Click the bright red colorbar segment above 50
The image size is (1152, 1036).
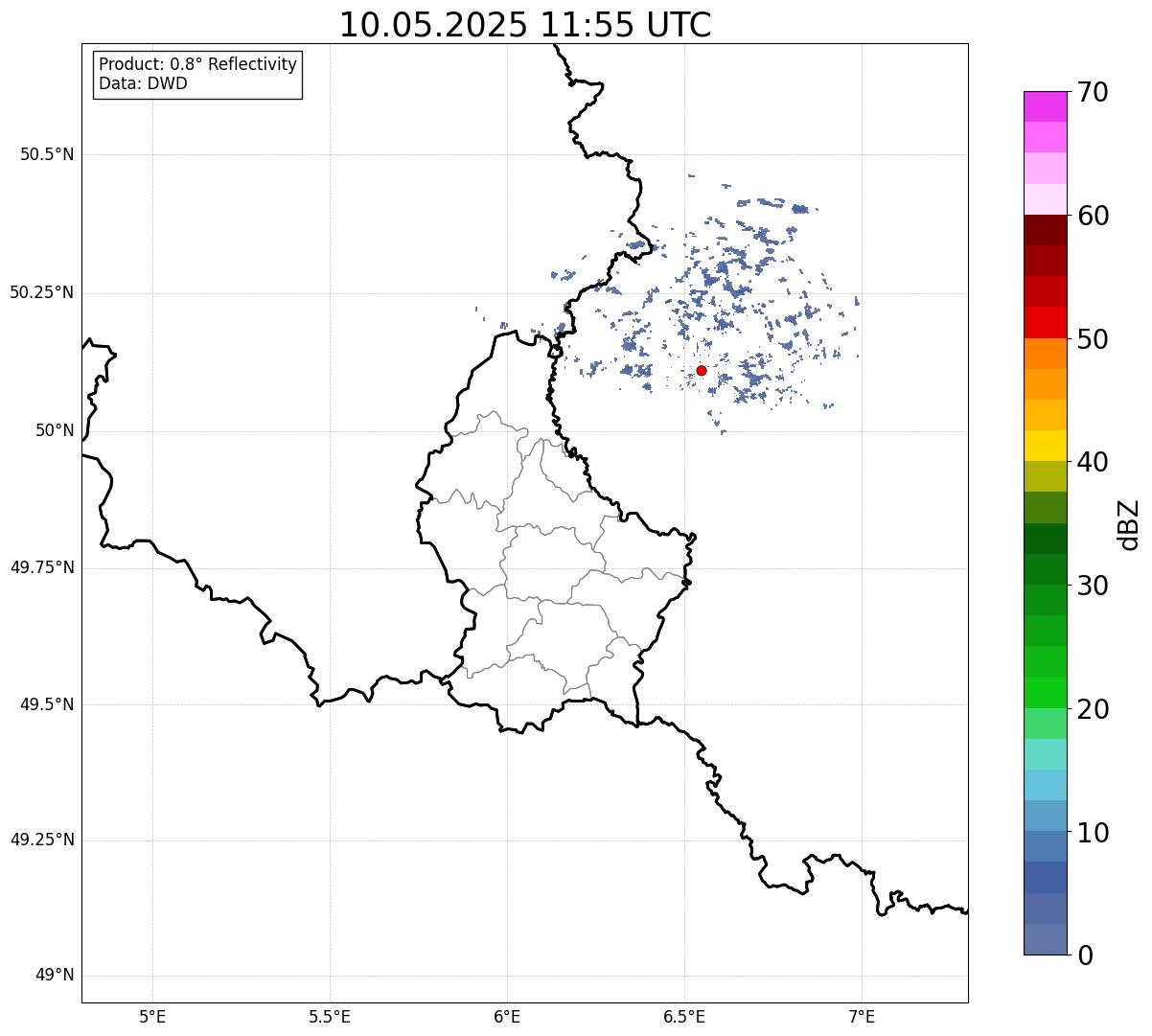tap(1045, 322)
